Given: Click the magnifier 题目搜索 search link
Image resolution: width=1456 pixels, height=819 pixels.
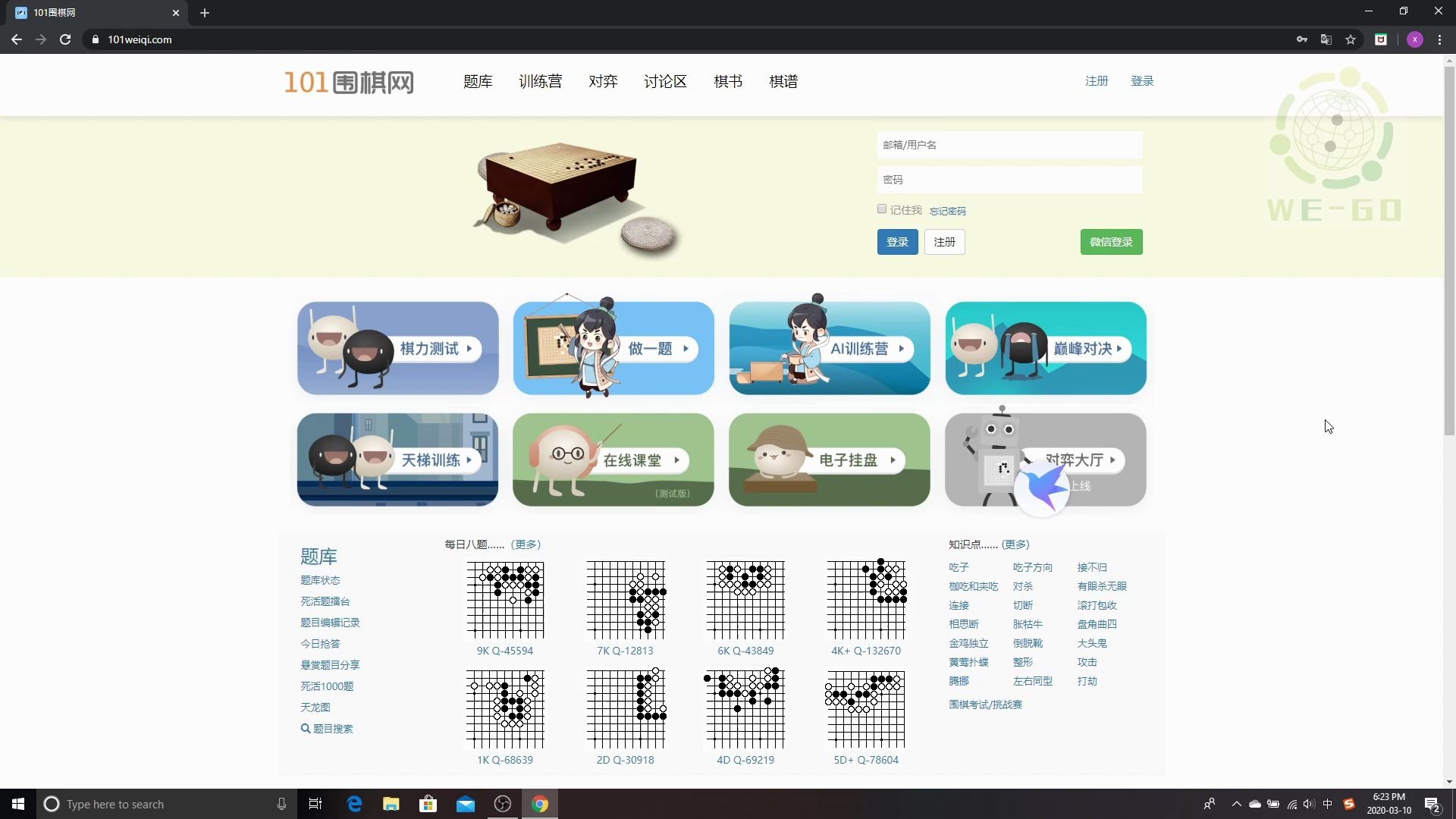Looking at the screenshot, I should (327, 729).
